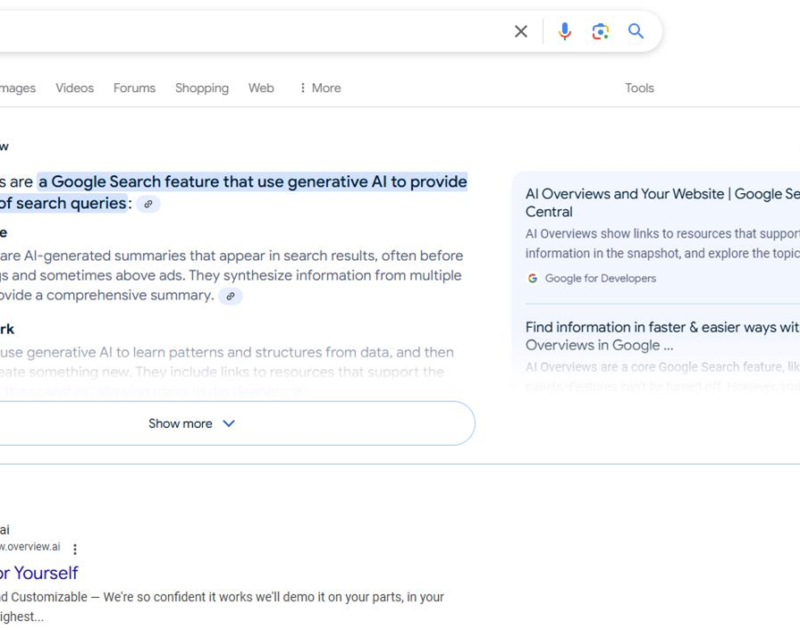Screen dimensions: 800x630
Task: Open 'Find information in faster & easier ways' card
Action: click(663, 336)
